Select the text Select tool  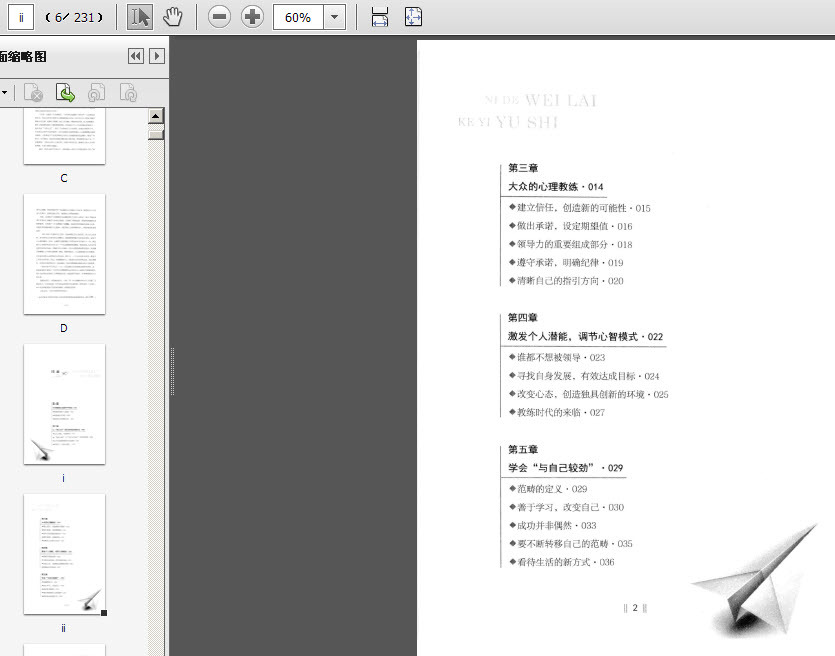(x=140, y=17)
